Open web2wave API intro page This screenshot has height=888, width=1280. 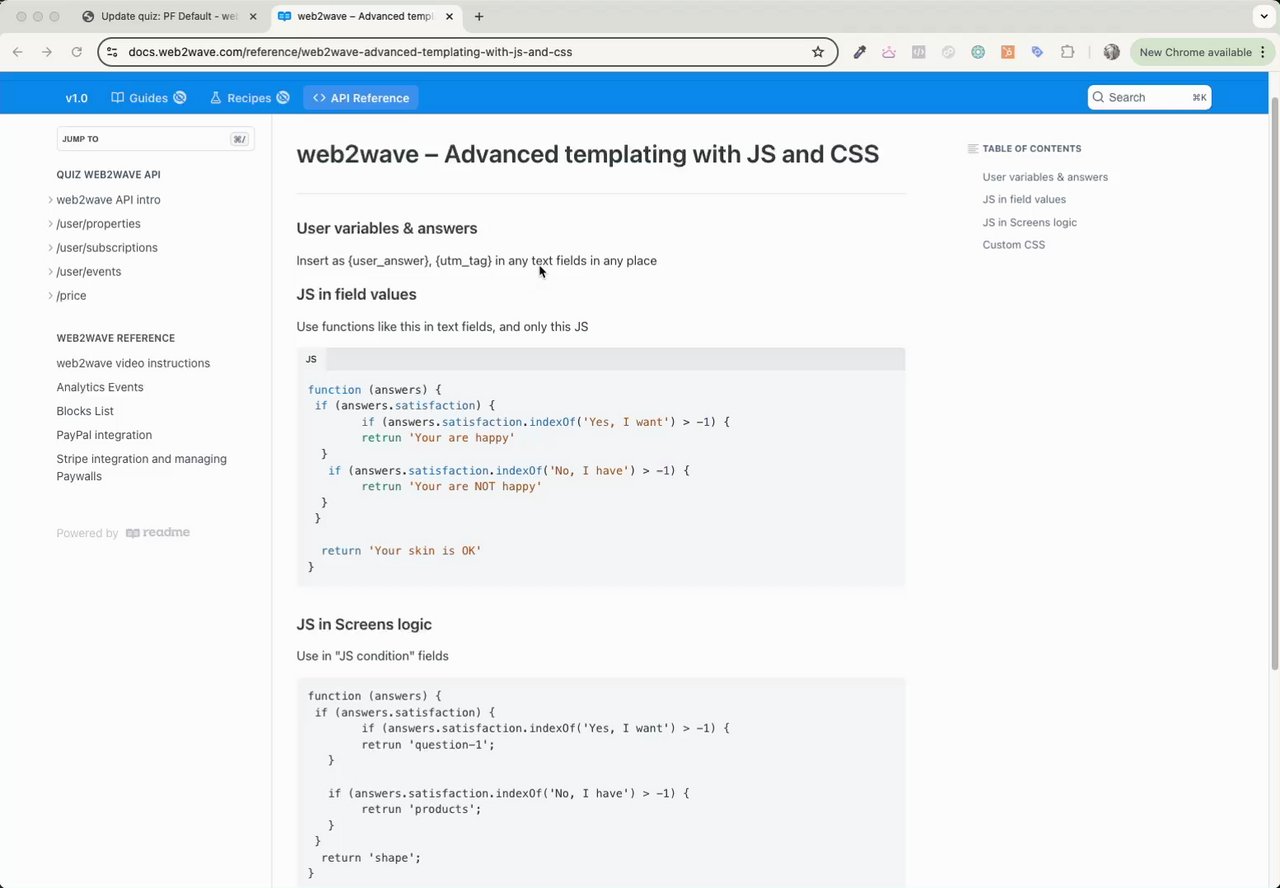[x=108, y=200]
